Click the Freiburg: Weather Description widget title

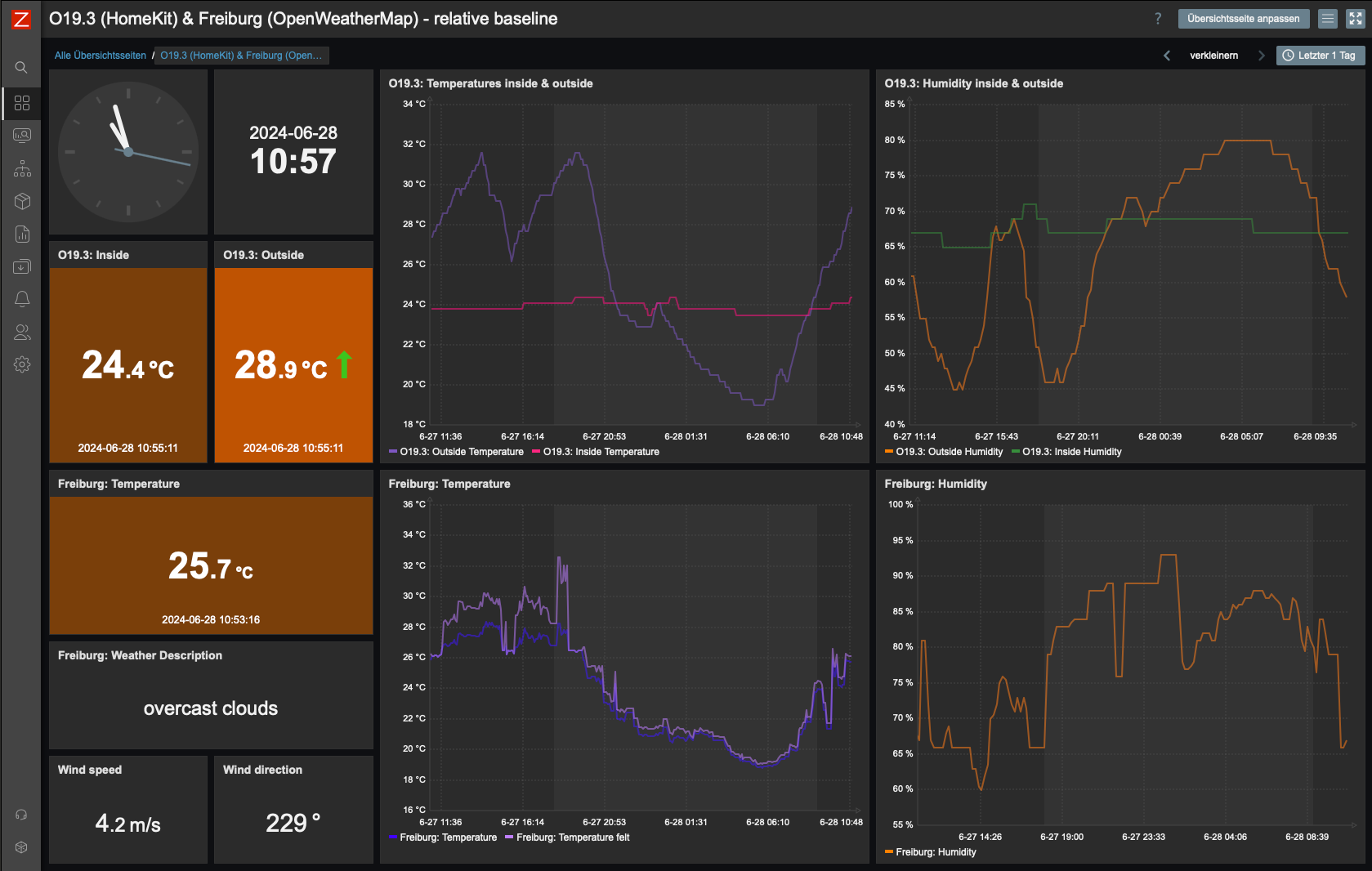coord(140,655)
